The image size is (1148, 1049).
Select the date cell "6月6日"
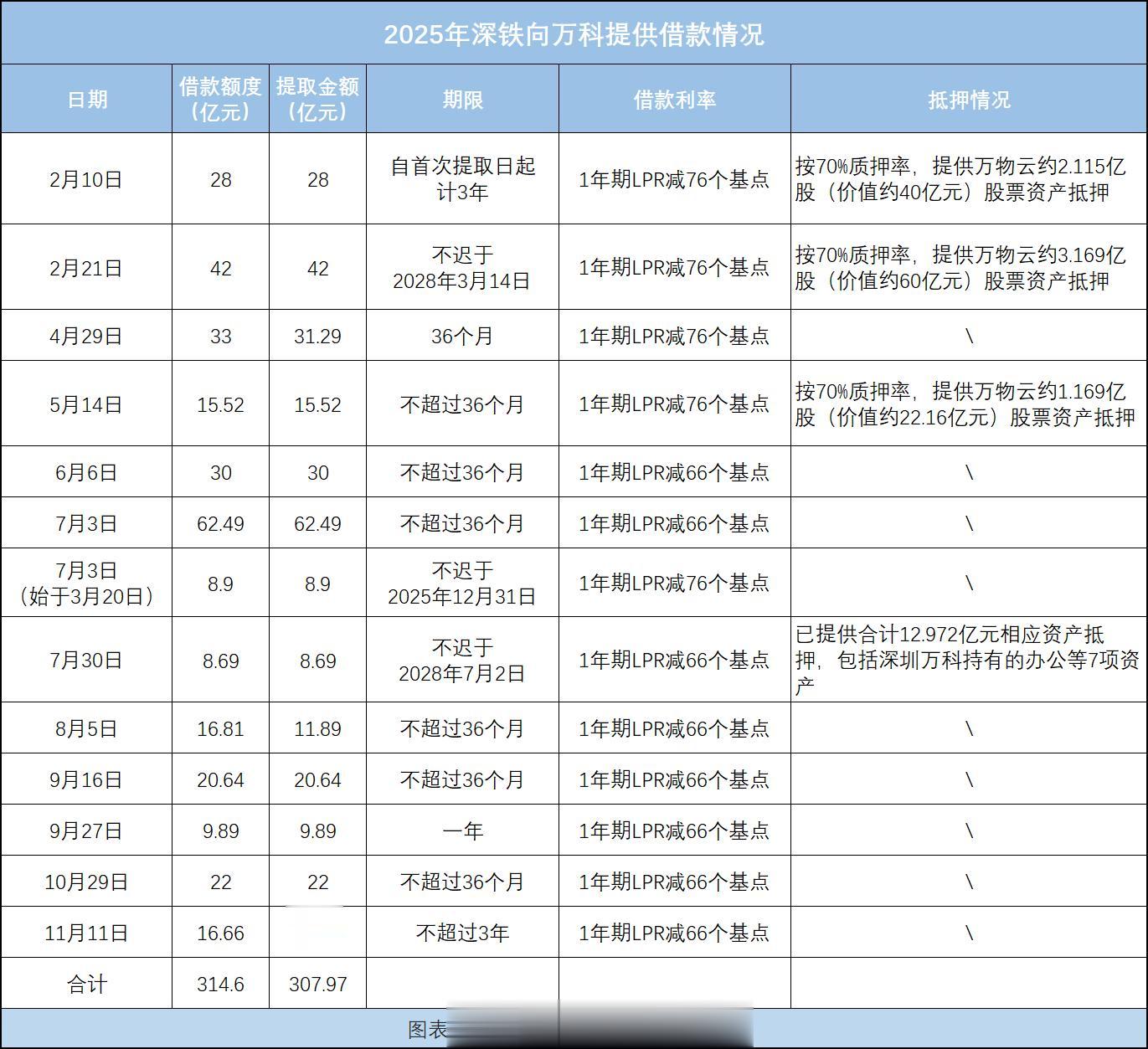[86, 472]
